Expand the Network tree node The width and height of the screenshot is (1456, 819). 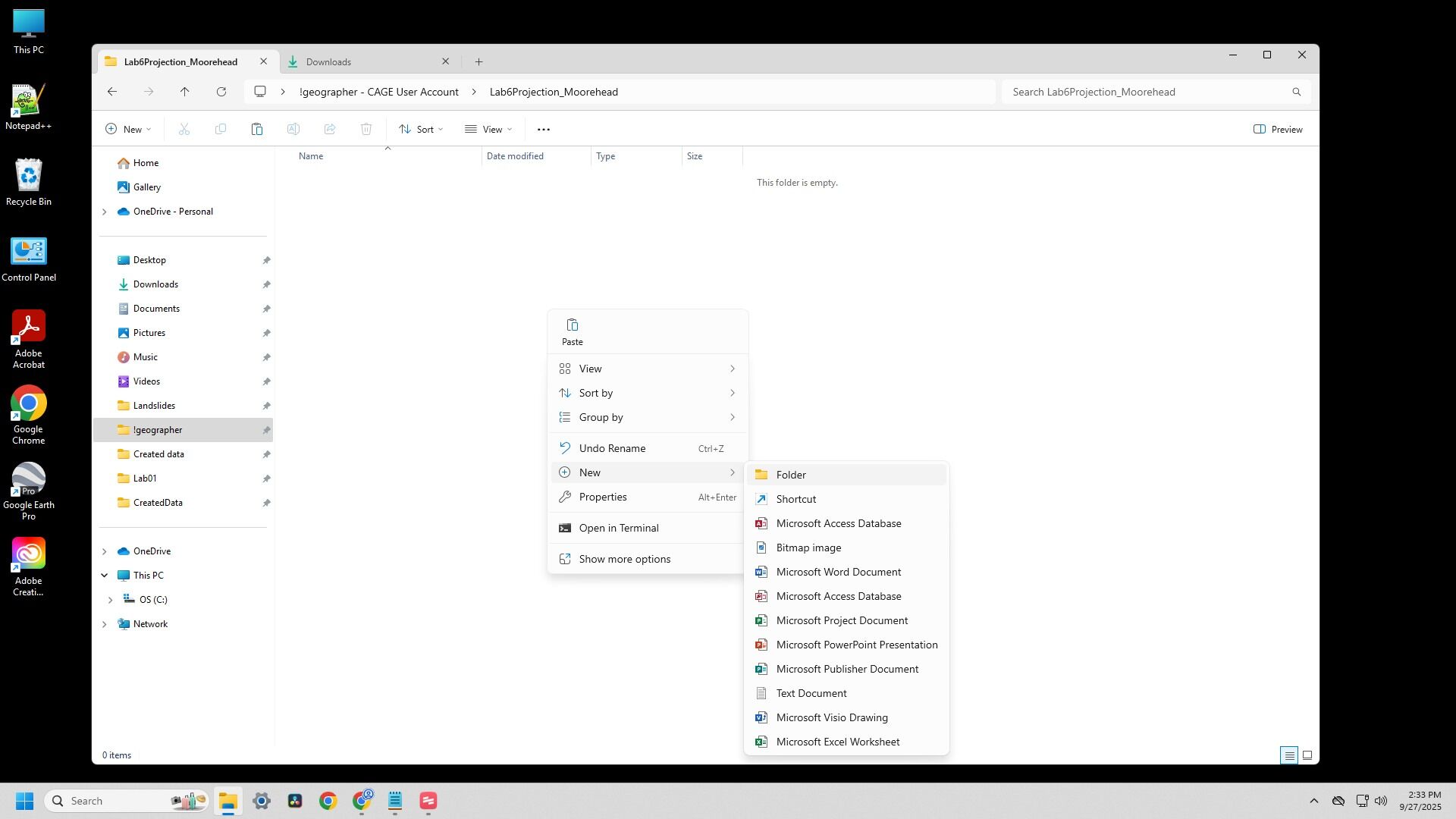click(x=105, y=624)
